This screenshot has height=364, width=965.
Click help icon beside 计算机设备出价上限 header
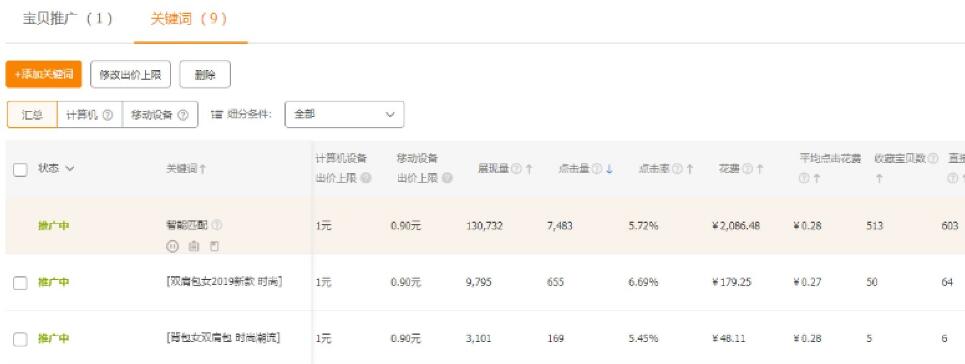point(366,179)
